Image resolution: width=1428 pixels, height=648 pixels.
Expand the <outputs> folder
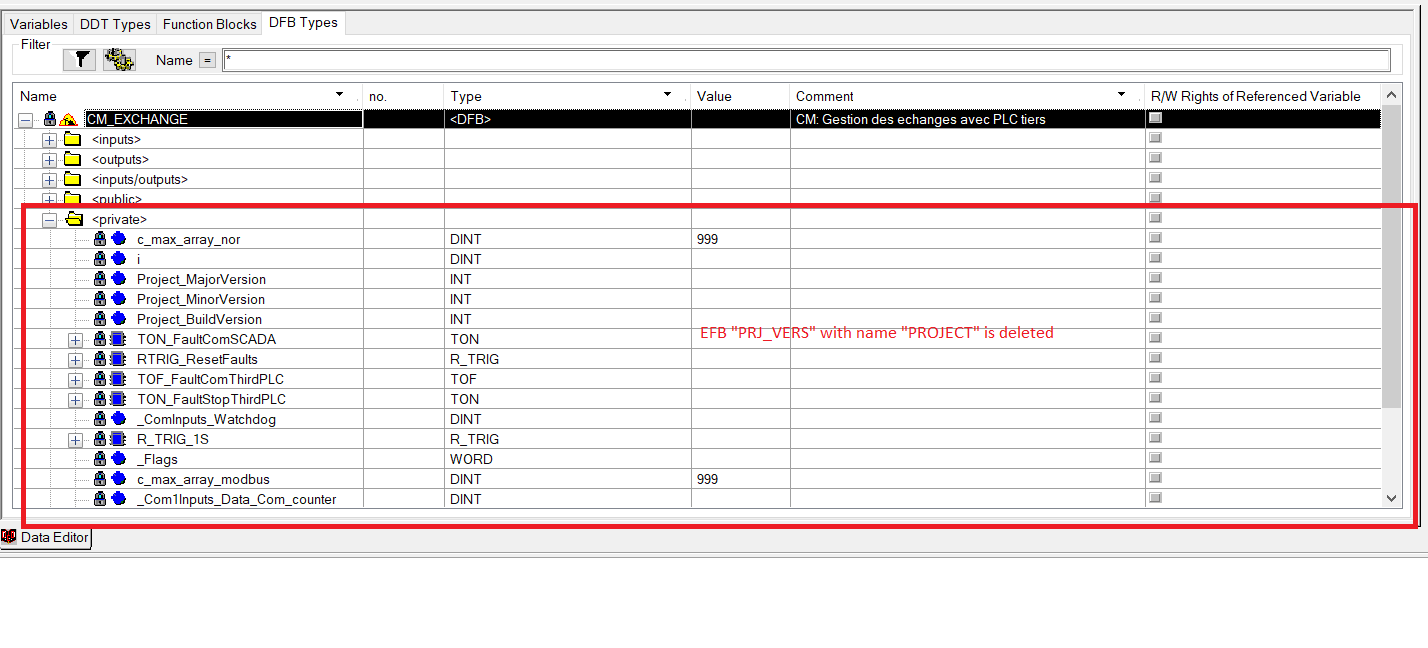tap(49, 159)
